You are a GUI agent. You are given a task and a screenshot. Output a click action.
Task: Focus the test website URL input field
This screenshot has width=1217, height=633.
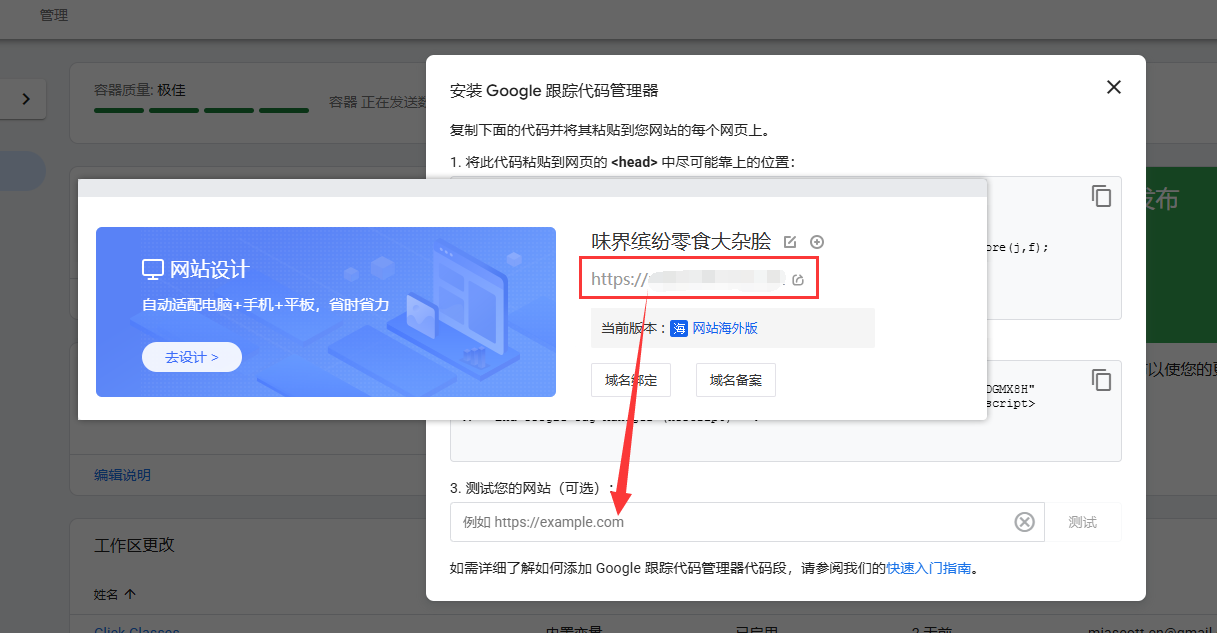pos(730,522)
